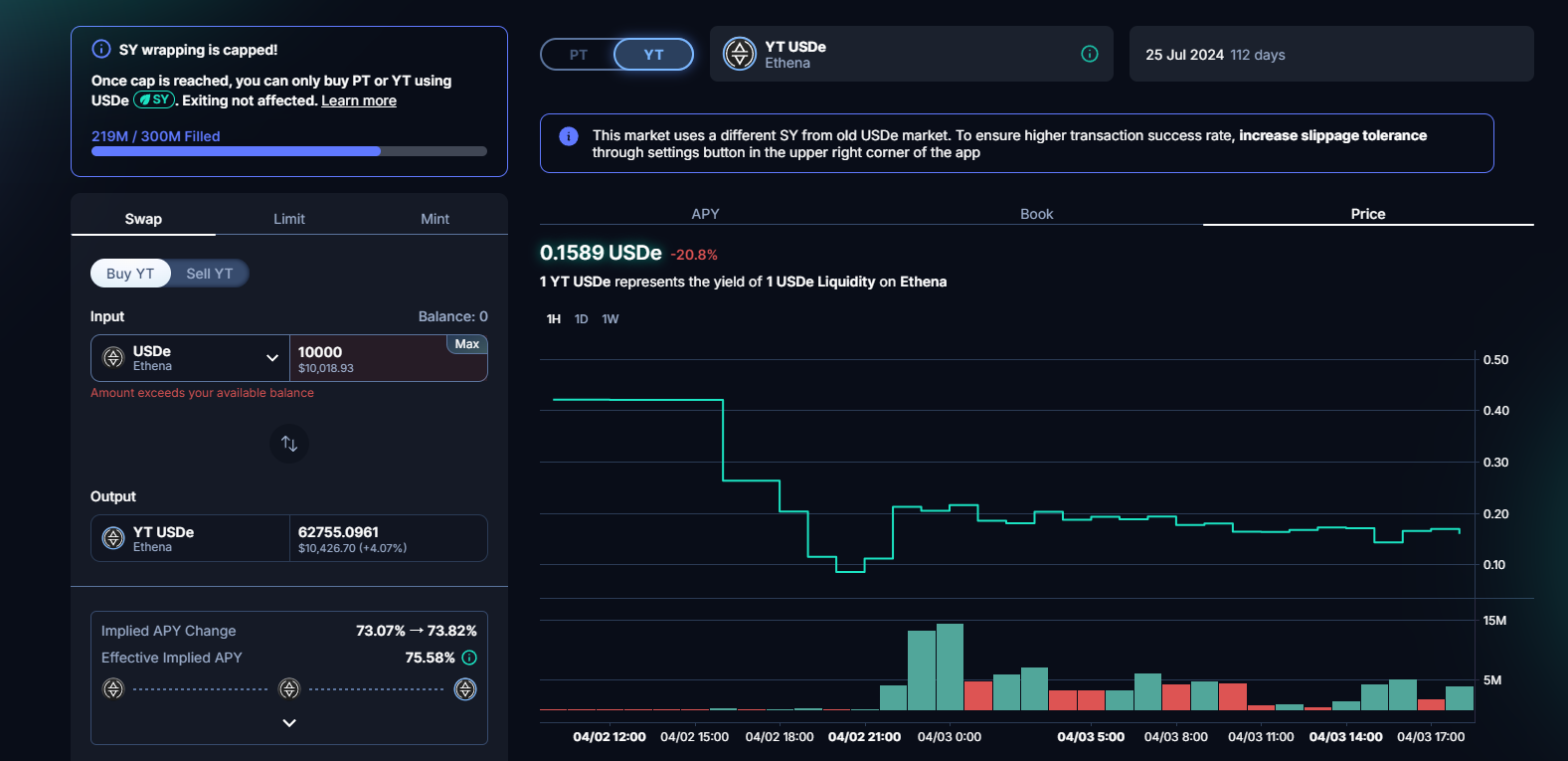This screenshot has height=761, width=1568.
Task: Select the Sell YT toggle option
Action: [x=209, y=274]
